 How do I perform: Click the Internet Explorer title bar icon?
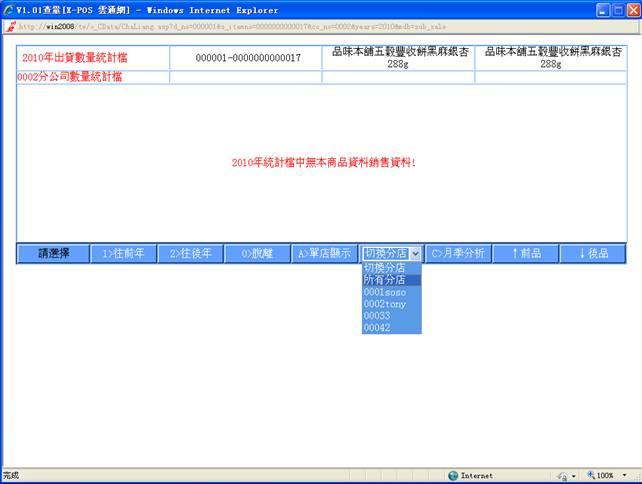coord(9,9)
